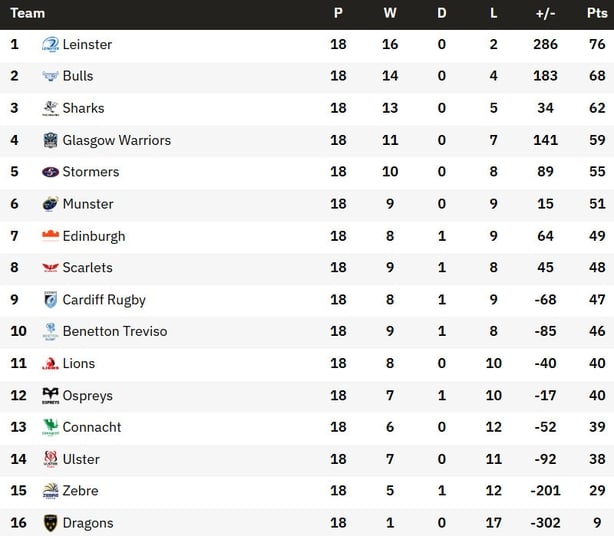The image size is (614, 536).
Task: Sort by the +/- column header
Action: pos(545,13)
